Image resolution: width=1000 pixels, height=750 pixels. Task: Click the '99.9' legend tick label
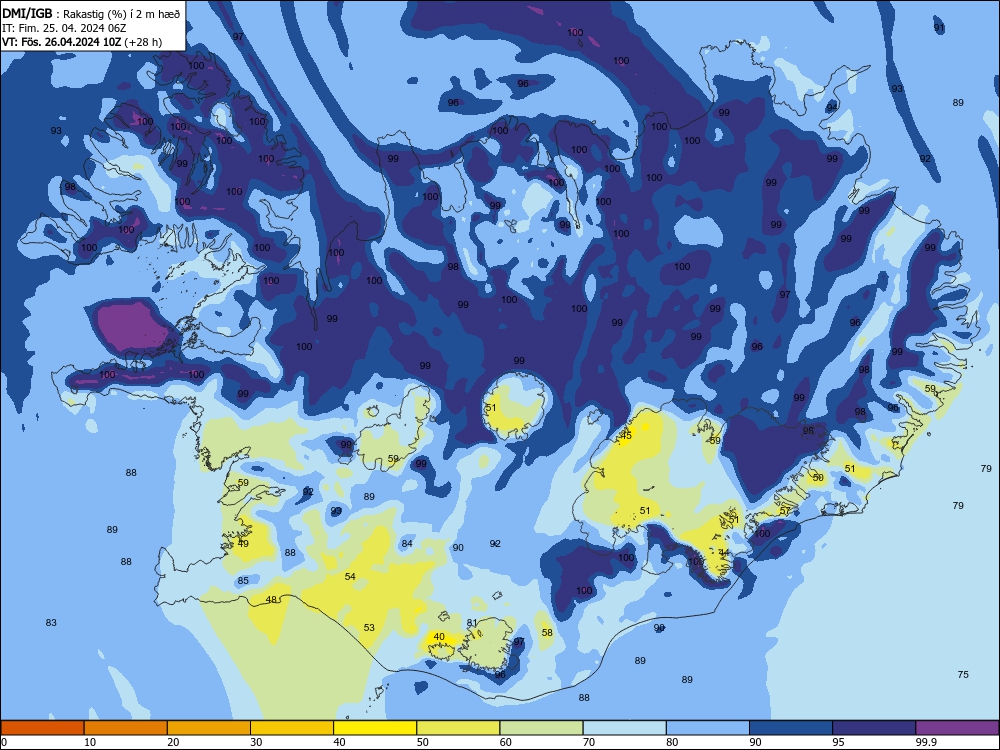925,742
